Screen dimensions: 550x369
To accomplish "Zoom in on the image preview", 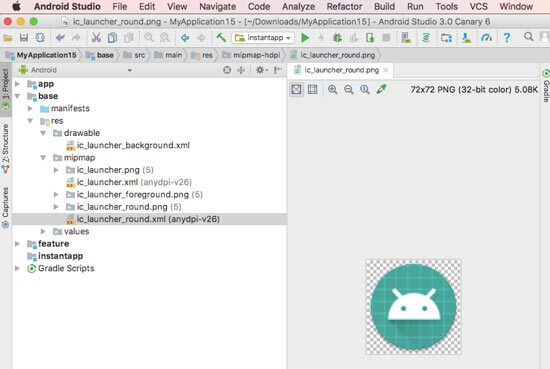I will click(x=332, y=89).
